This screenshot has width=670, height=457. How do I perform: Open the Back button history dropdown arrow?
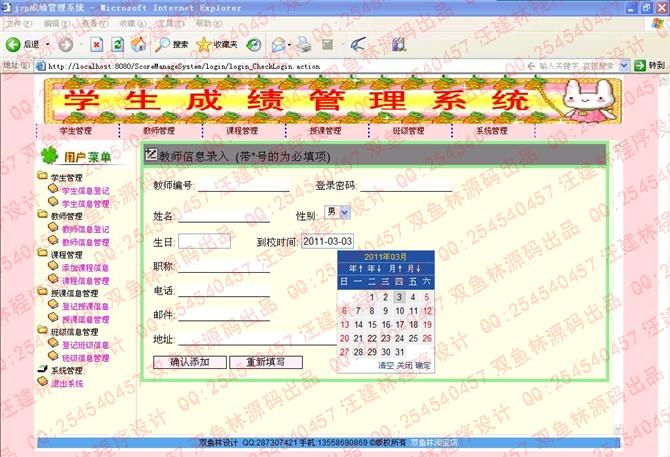coord(47,44)
